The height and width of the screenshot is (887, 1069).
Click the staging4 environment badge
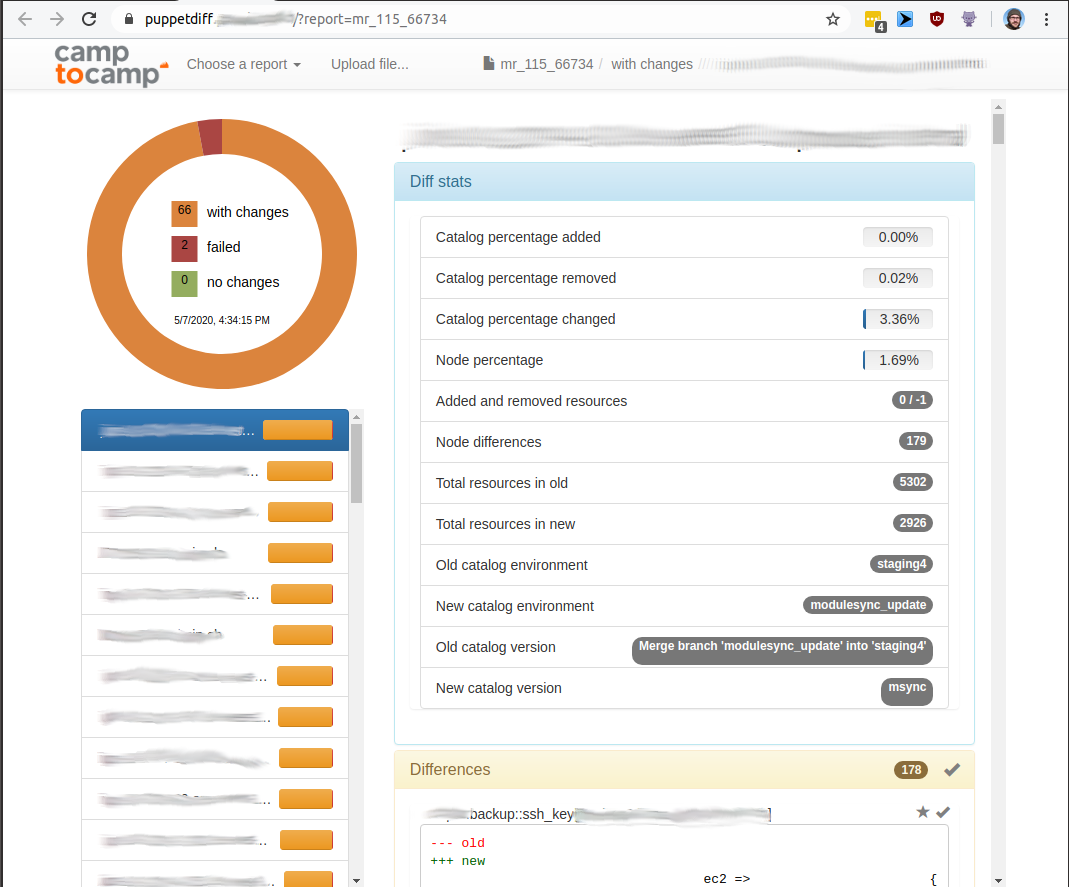click(901, 564)
